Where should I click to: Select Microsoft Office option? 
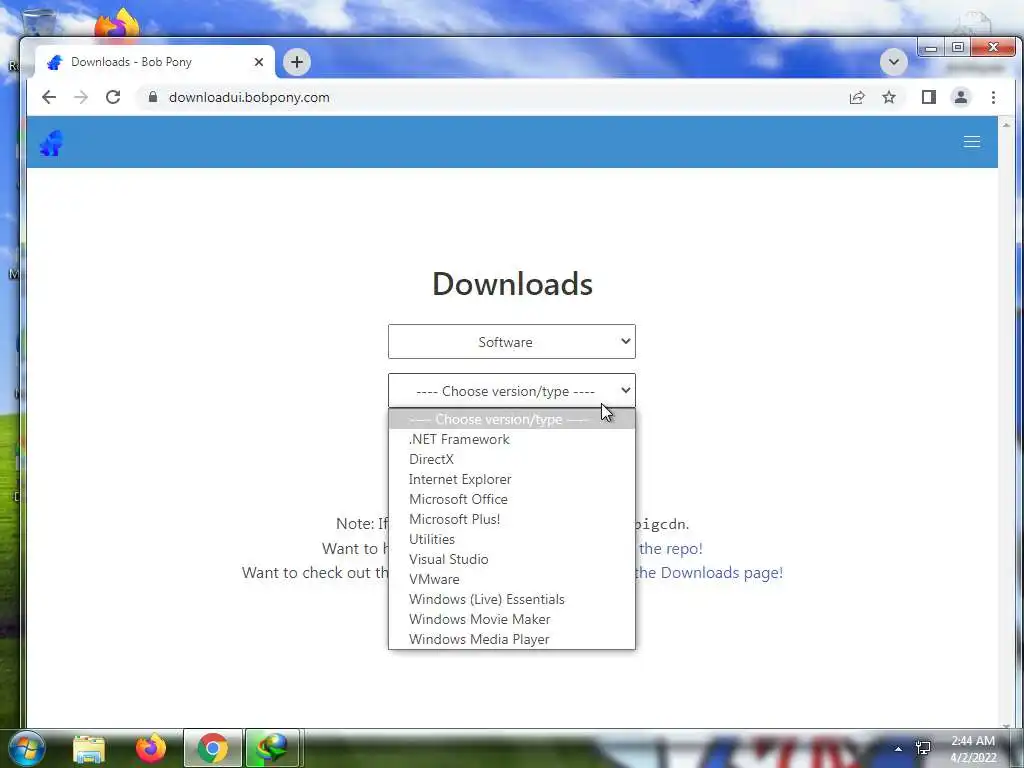511,499
